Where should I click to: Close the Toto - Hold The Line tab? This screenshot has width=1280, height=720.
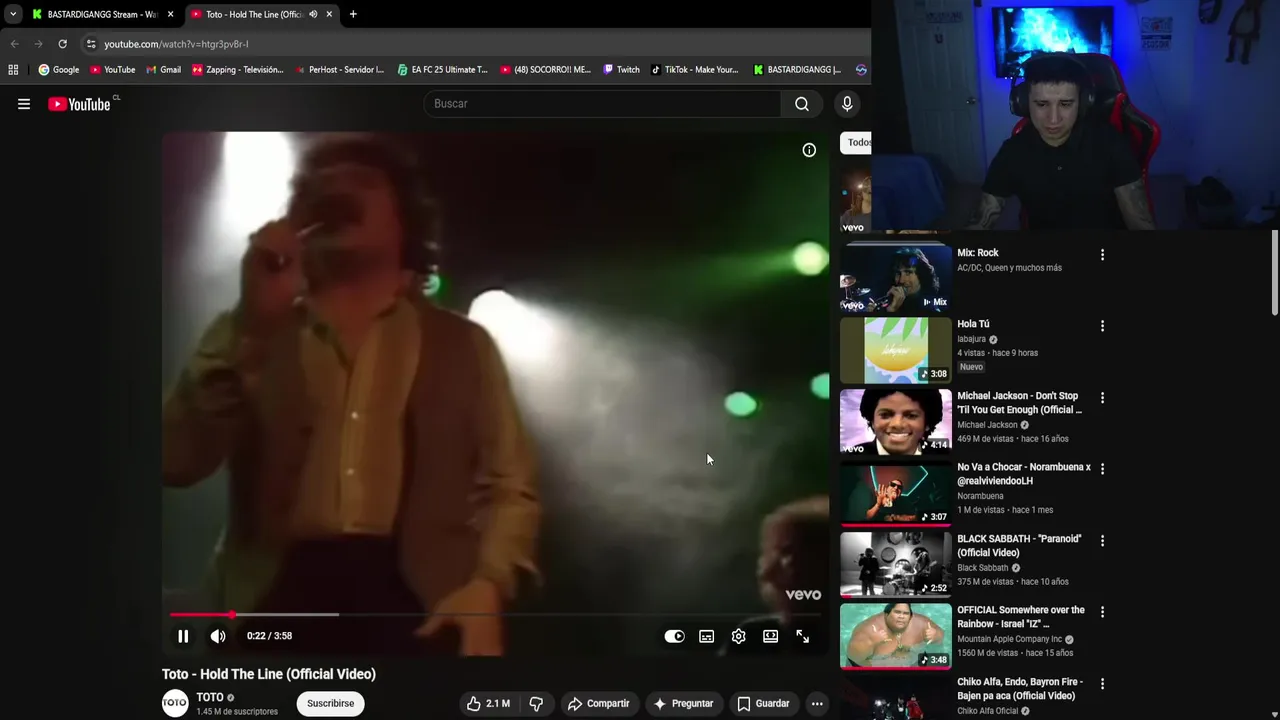(329, 14)
